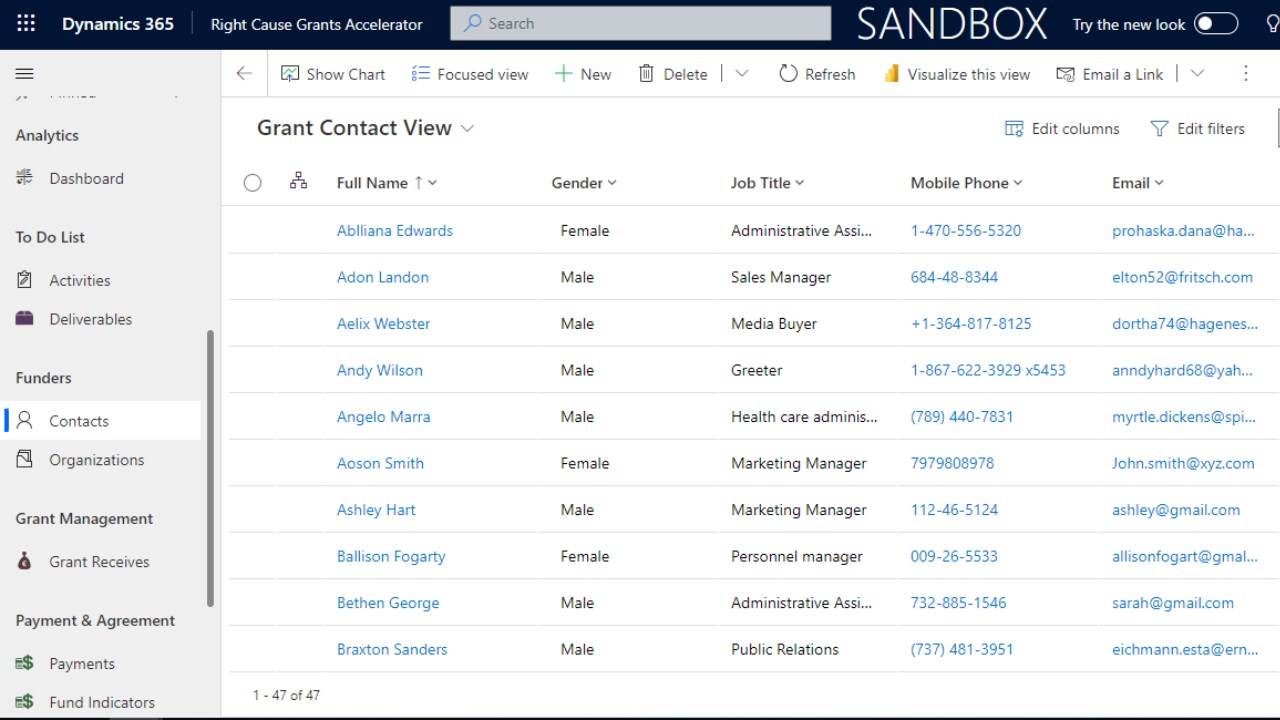Click the Grant Receives money bag icon
The width and height of the screenshot is (1280, 720).
(25, 561)
